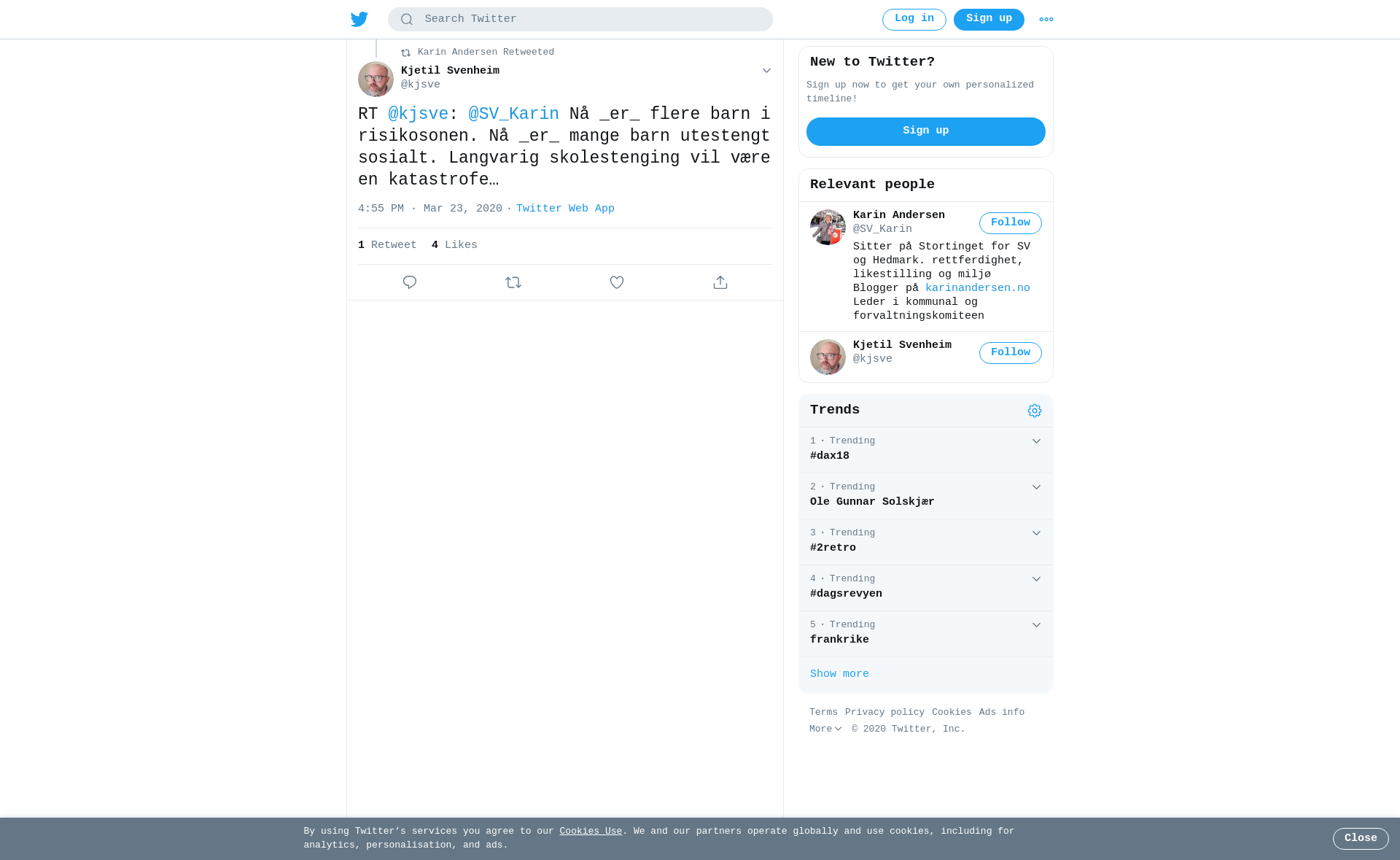Screen dimensions: 1400x860
Task: Share the tweet via the share icon
Action: (720, 282)
